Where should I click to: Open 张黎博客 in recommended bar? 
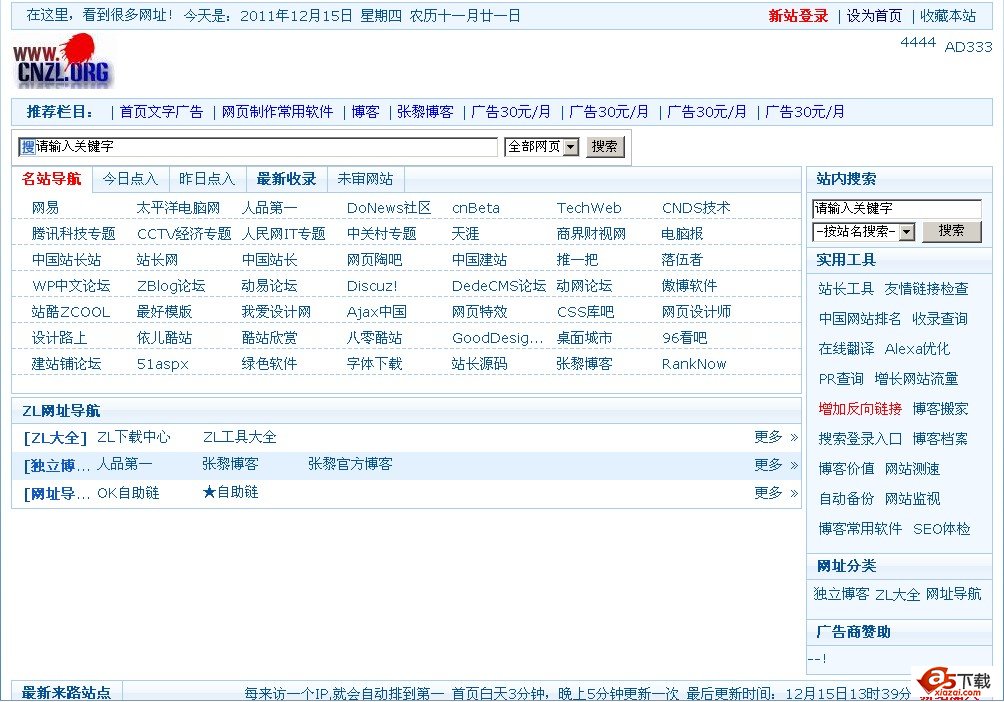pos(425,112)
